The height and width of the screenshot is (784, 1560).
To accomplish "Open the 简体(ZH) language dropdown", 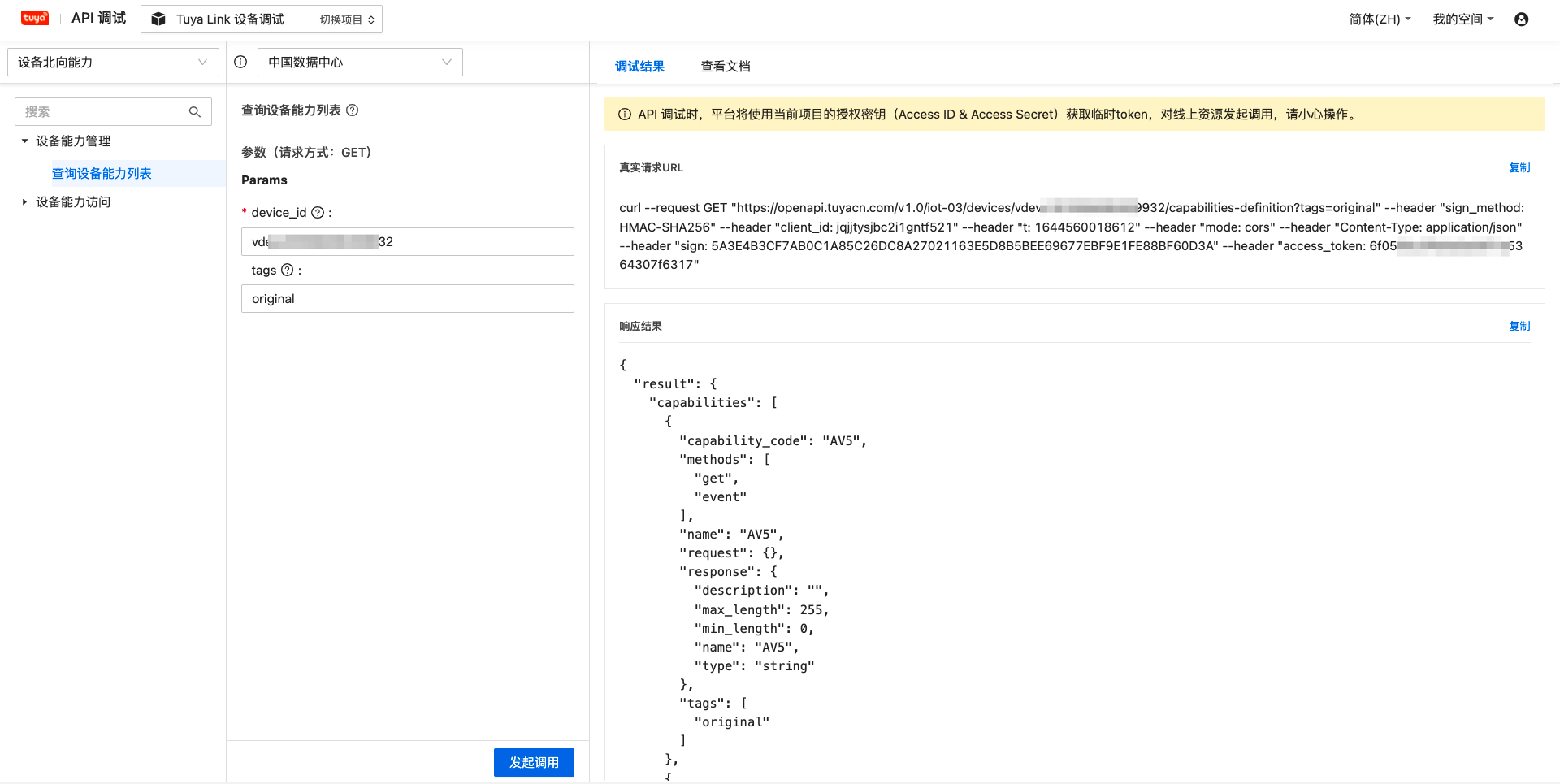I will (x=1380, y=19).
